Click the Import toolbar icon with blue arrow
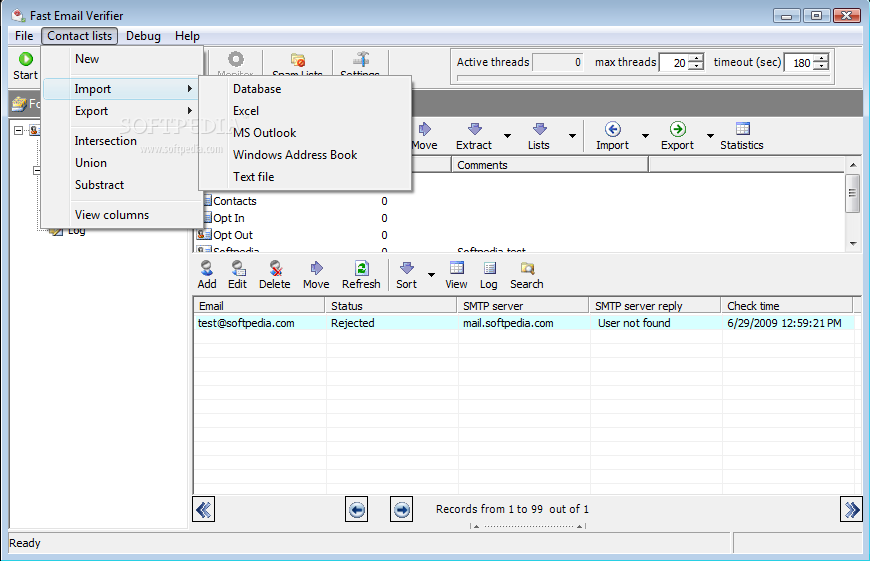 click(613, 129)
